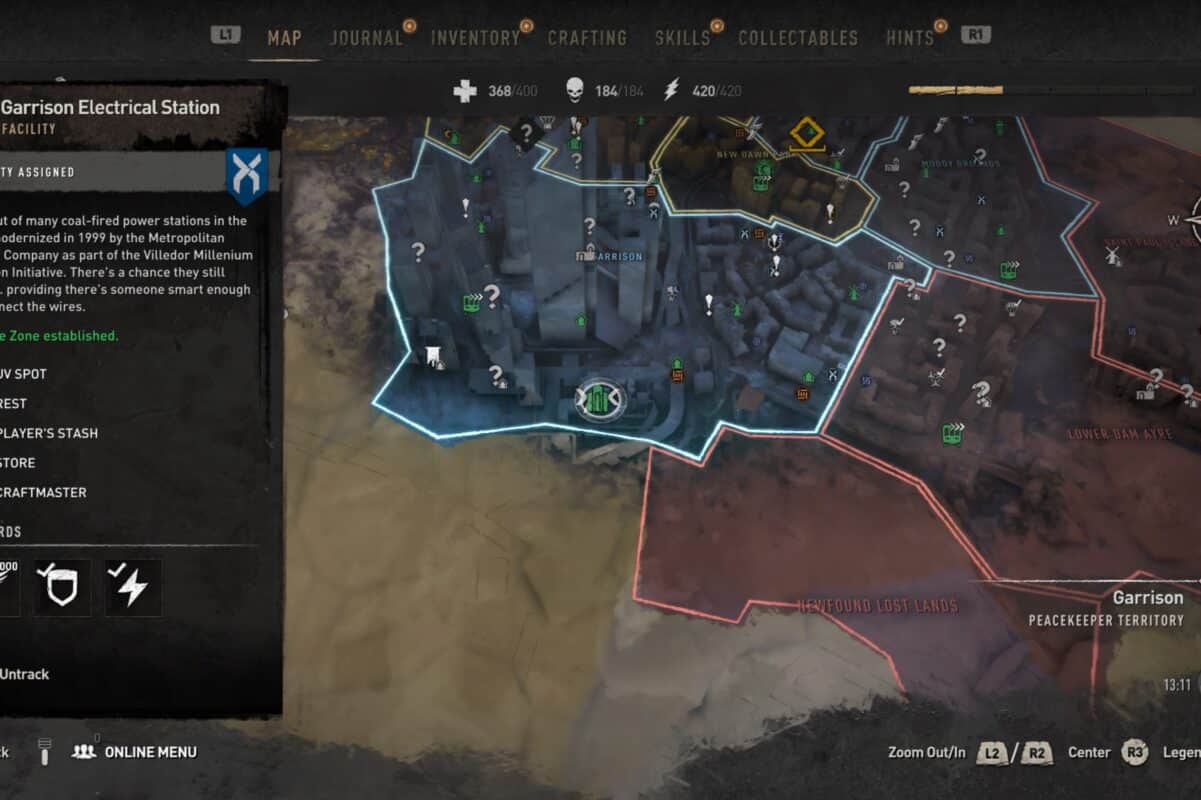Click the R3 Center map button
Image resolution: width=1201 pixels, height=800 pixels.
pos(1134,752)
